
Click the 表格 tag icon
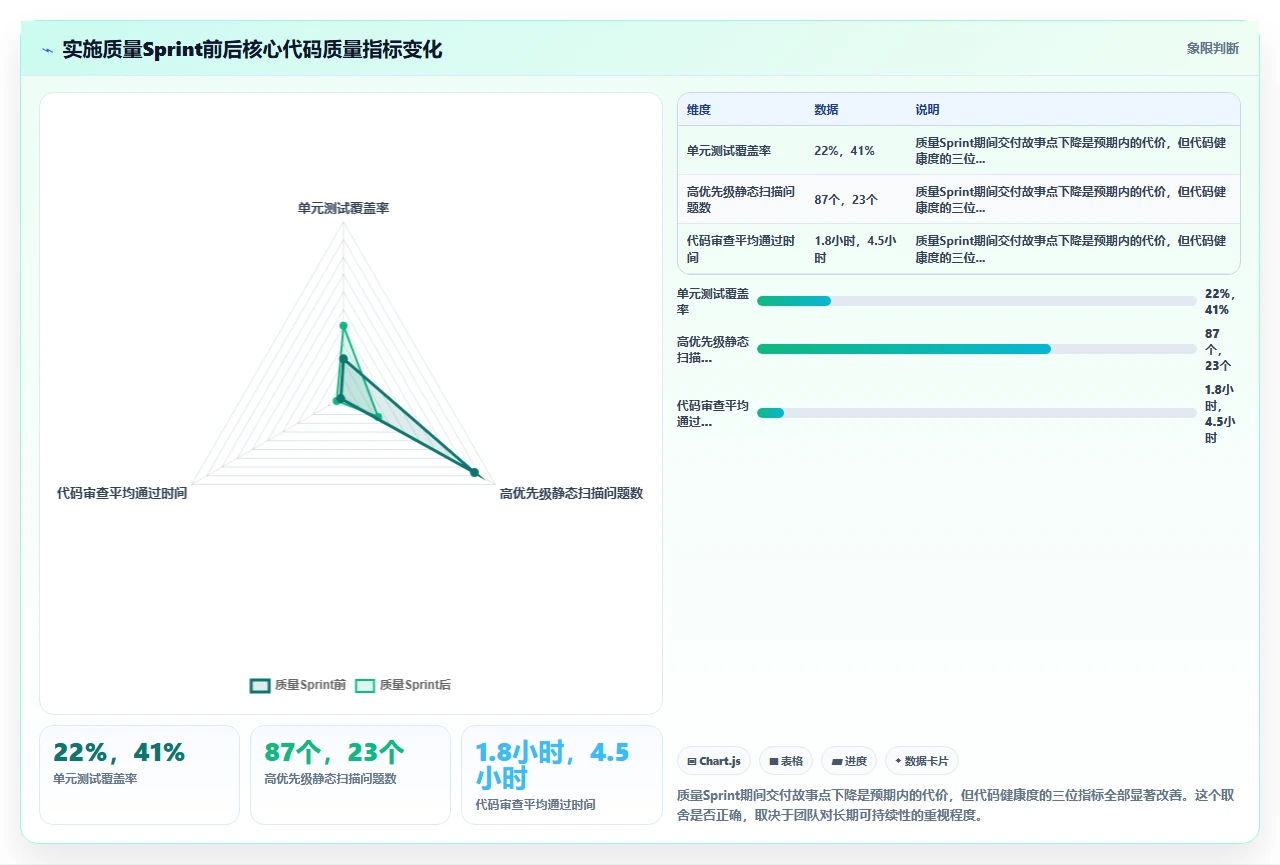773,761
